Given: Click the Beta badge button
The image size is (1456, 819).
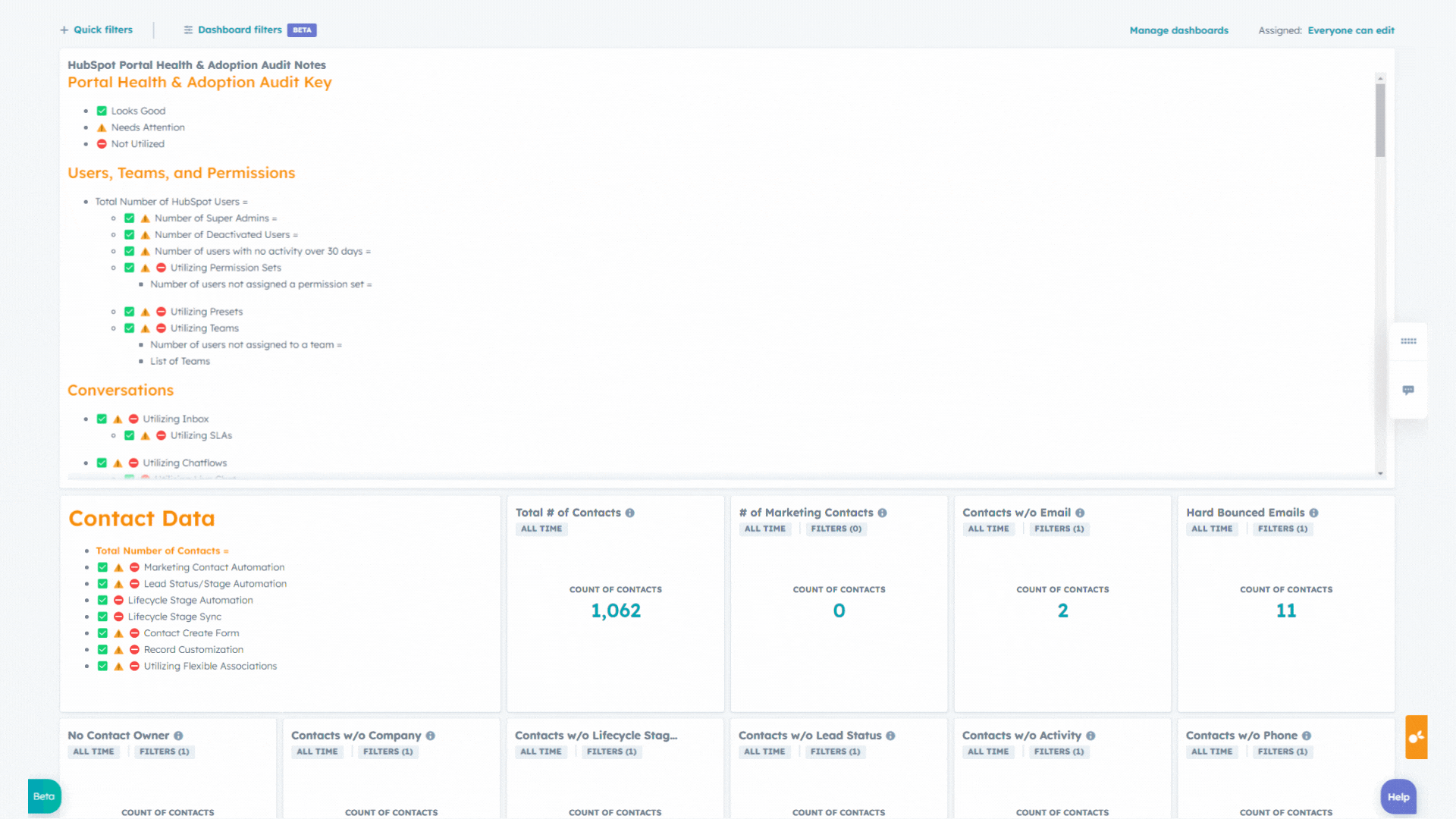Looking at the screenshot, I should click(44, 796).
